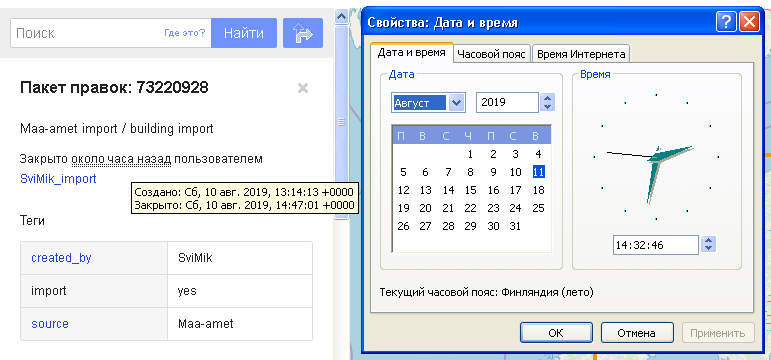Switch to the Дата и время tab

pyautogui.click(x=412, y=53)
